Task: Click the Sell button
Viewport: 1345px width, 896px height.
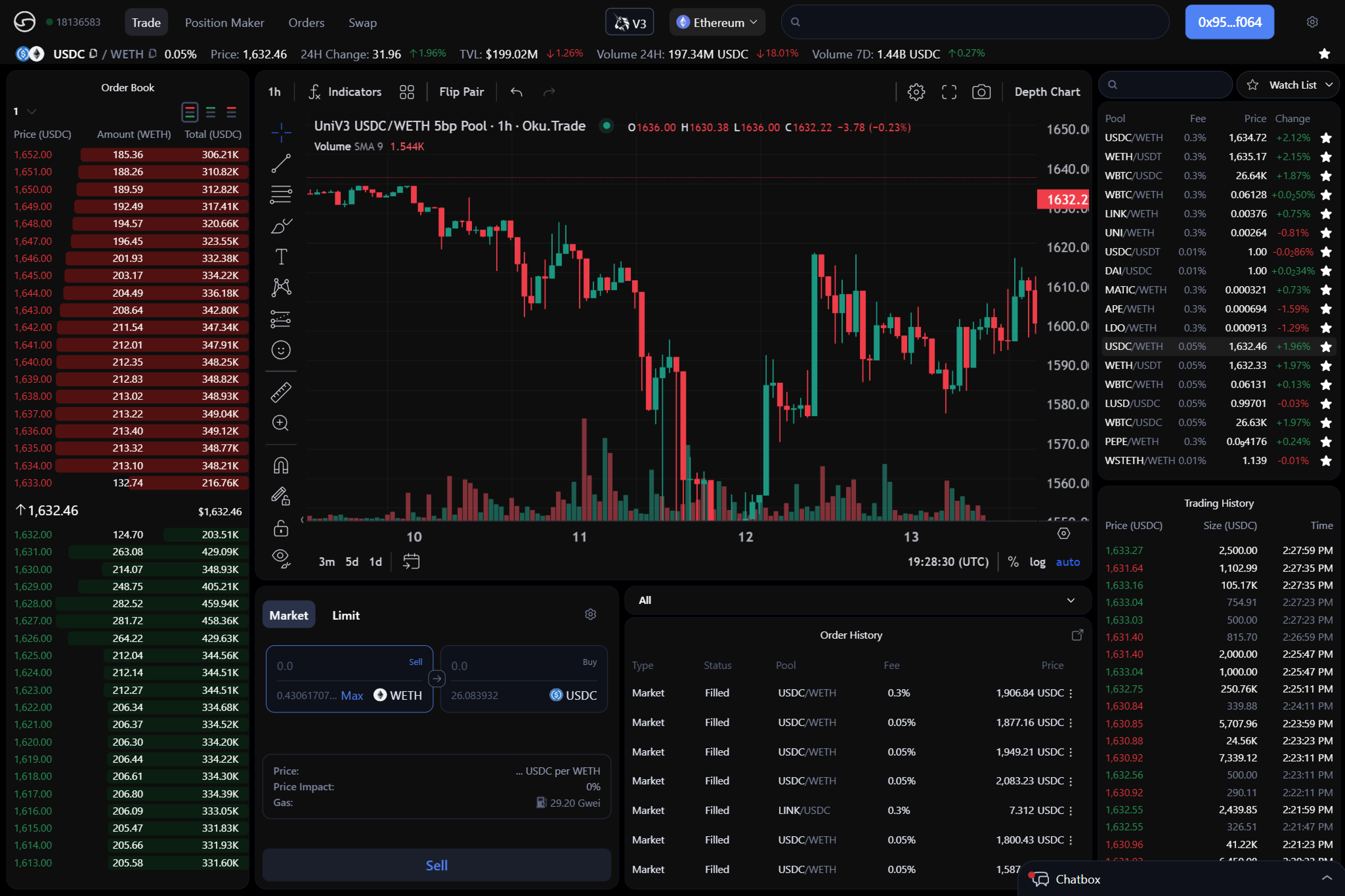Action: [x=436, y=864]
